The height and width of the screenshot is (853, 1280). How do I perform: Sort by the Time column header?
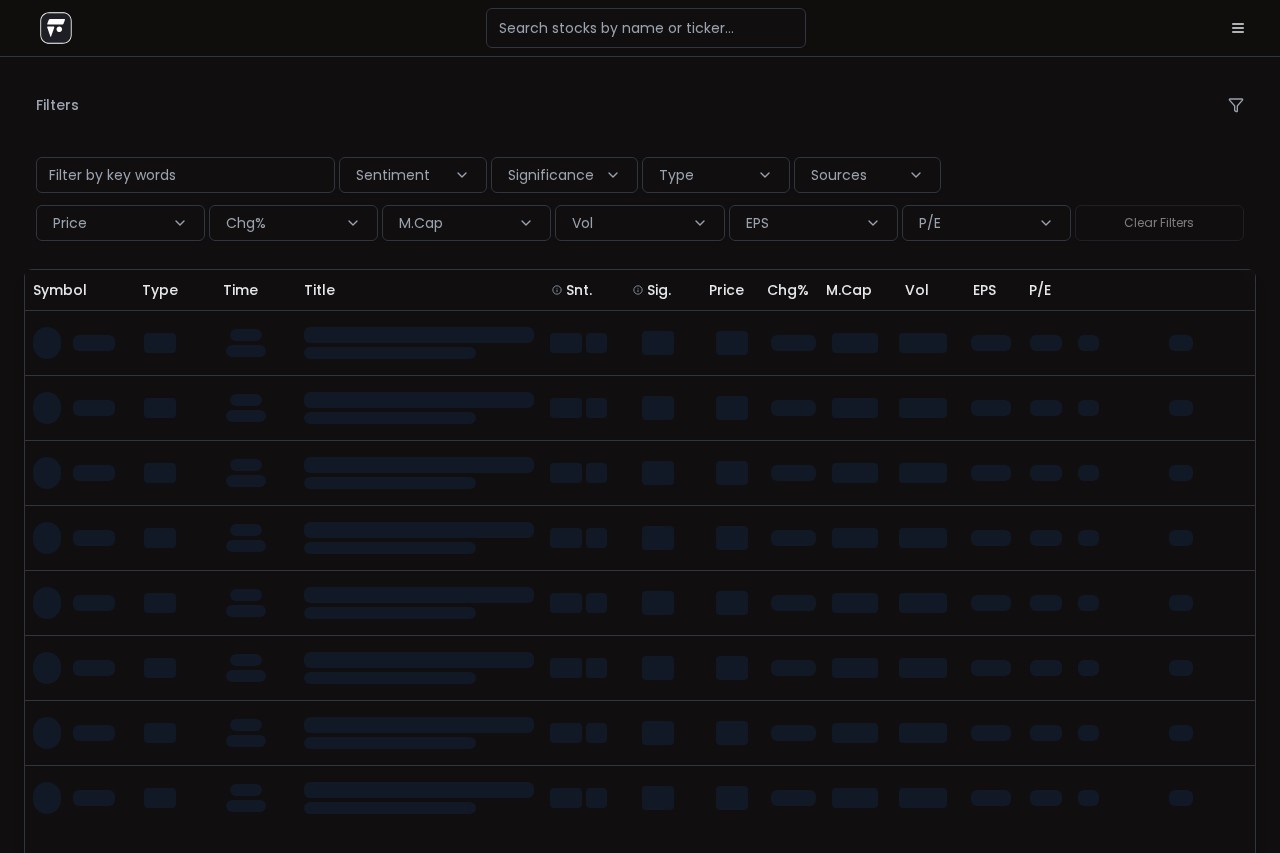click(x=240, y=290)
